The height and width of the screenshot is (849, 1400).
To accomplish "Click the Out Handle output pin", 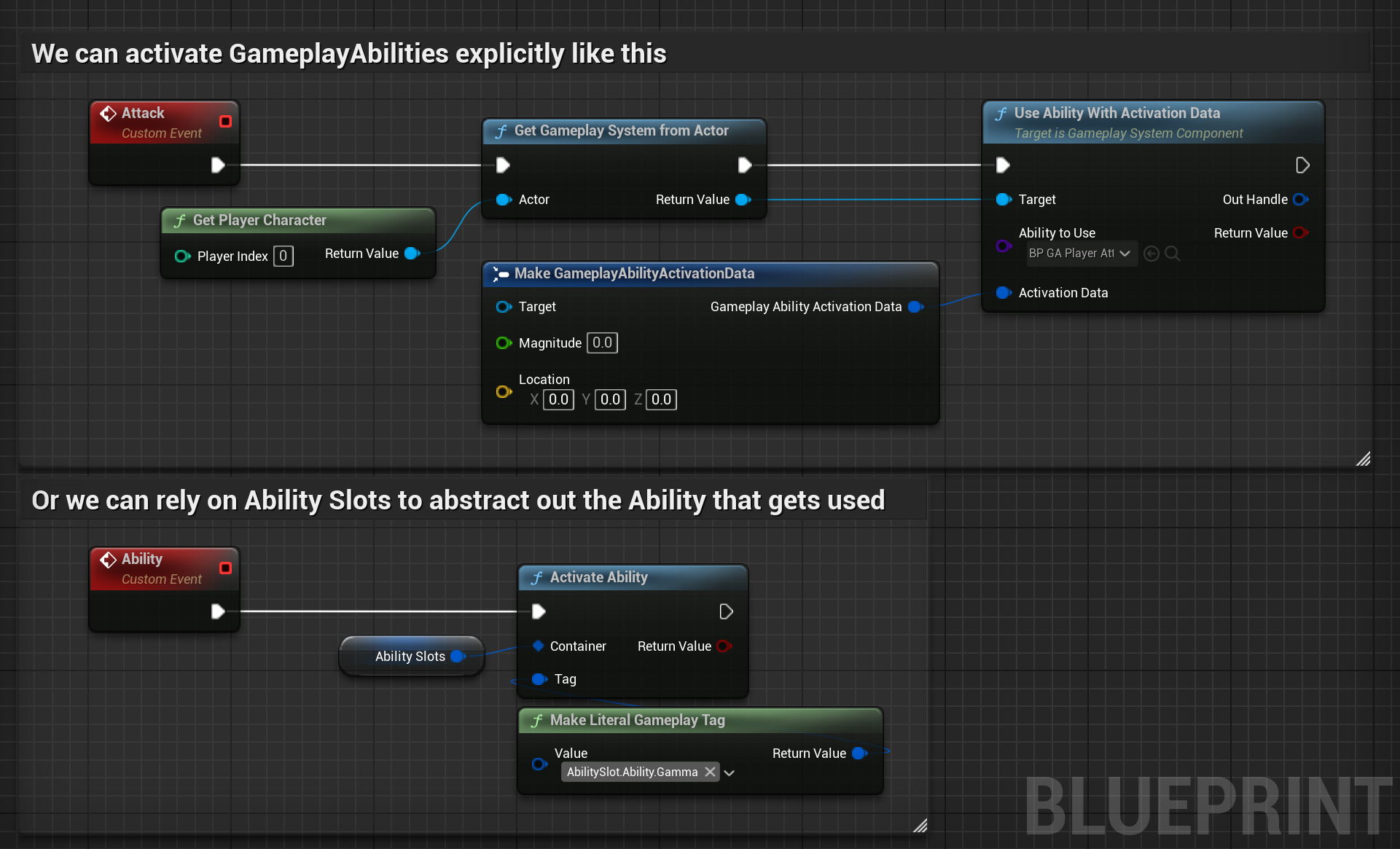I will pos(1301,200).
